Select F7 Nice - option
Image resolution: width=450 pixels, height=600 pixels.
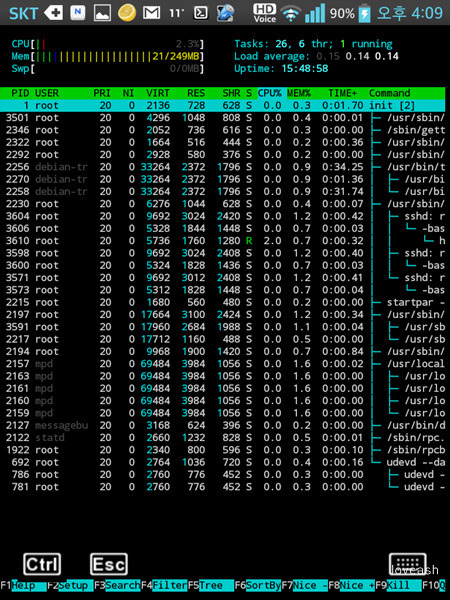[305, 585]
